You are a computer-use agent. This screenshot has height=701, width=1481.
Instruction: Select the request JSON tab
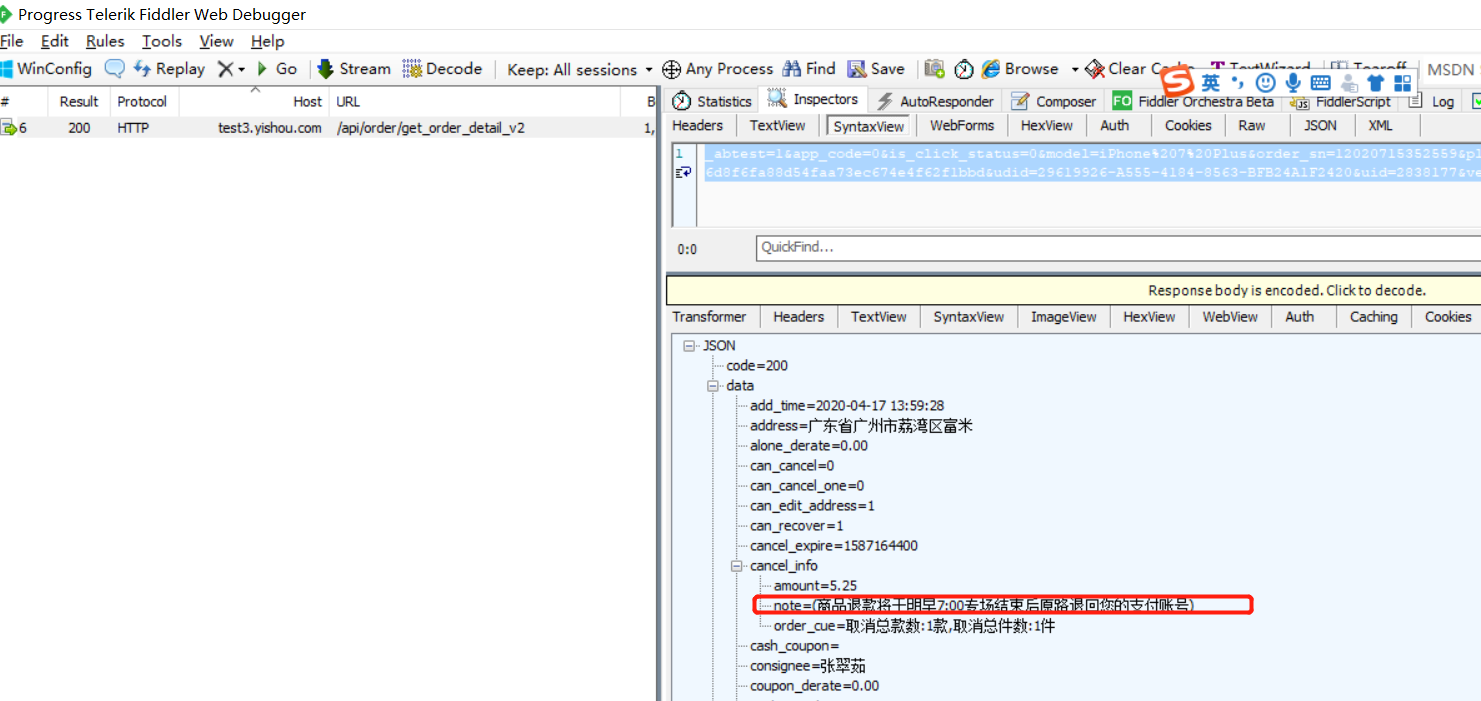coord(1320,126)
